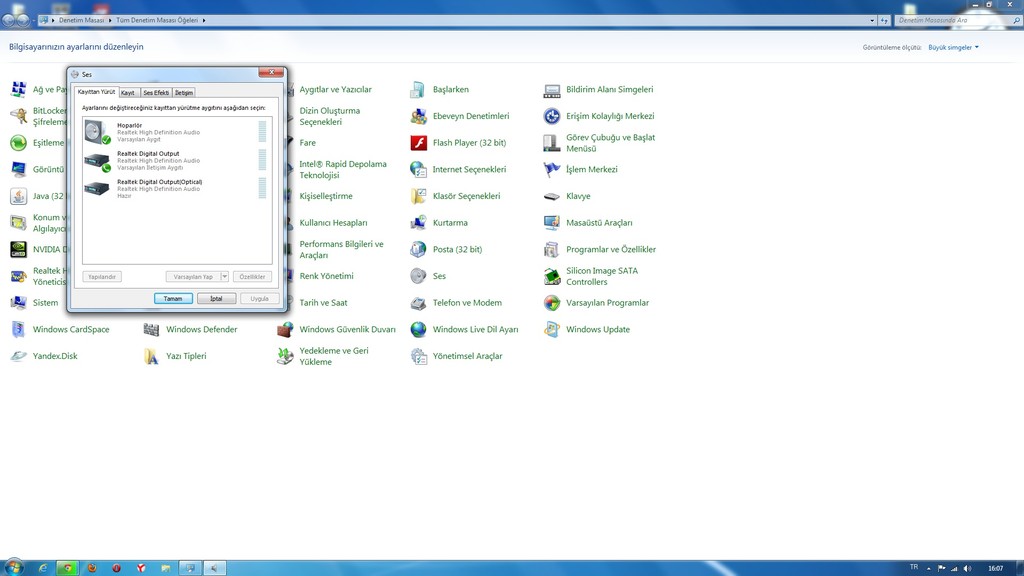Click Fare item
Image resolution: width=1024 pixels, height=576 pixels.
(x=308, y=143)
